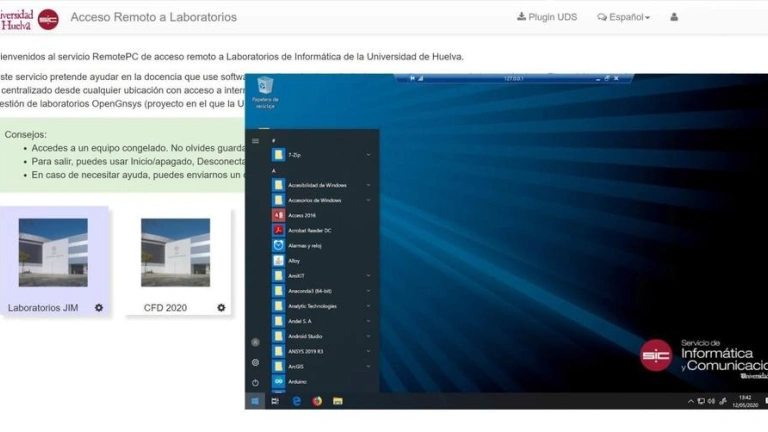Click the Start menu power button
This screenshot has height=432, width=768.
click(256, 382)
